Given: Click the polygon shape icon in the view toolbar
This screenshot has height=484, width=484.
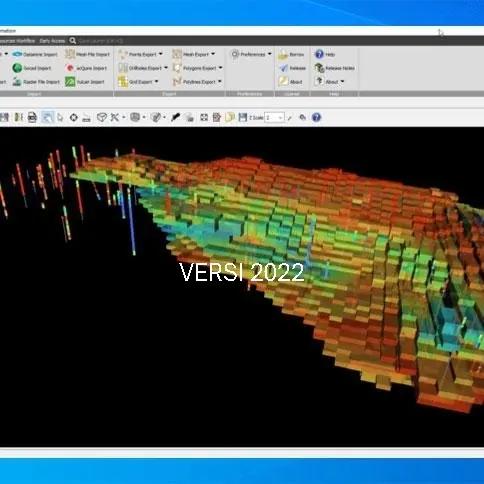Looking at the screenshot, I should point(101,117).
